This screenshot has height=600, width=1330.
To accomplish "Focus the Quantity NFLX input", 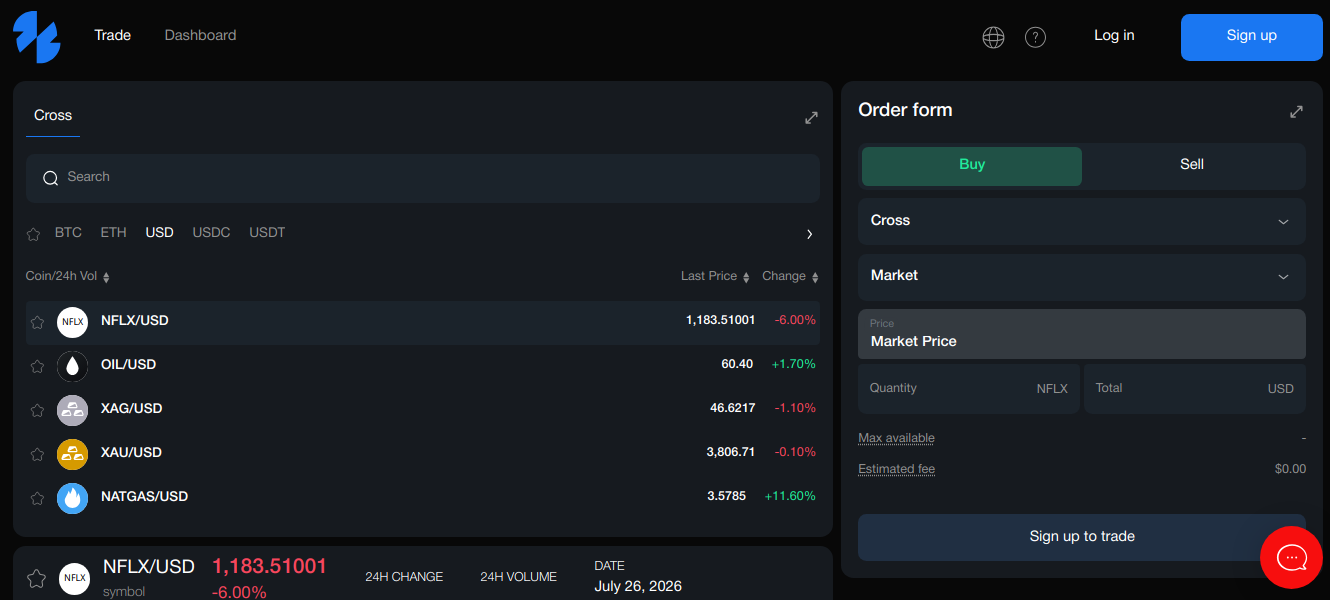I will pyautogui.click(x=969, y=389).
